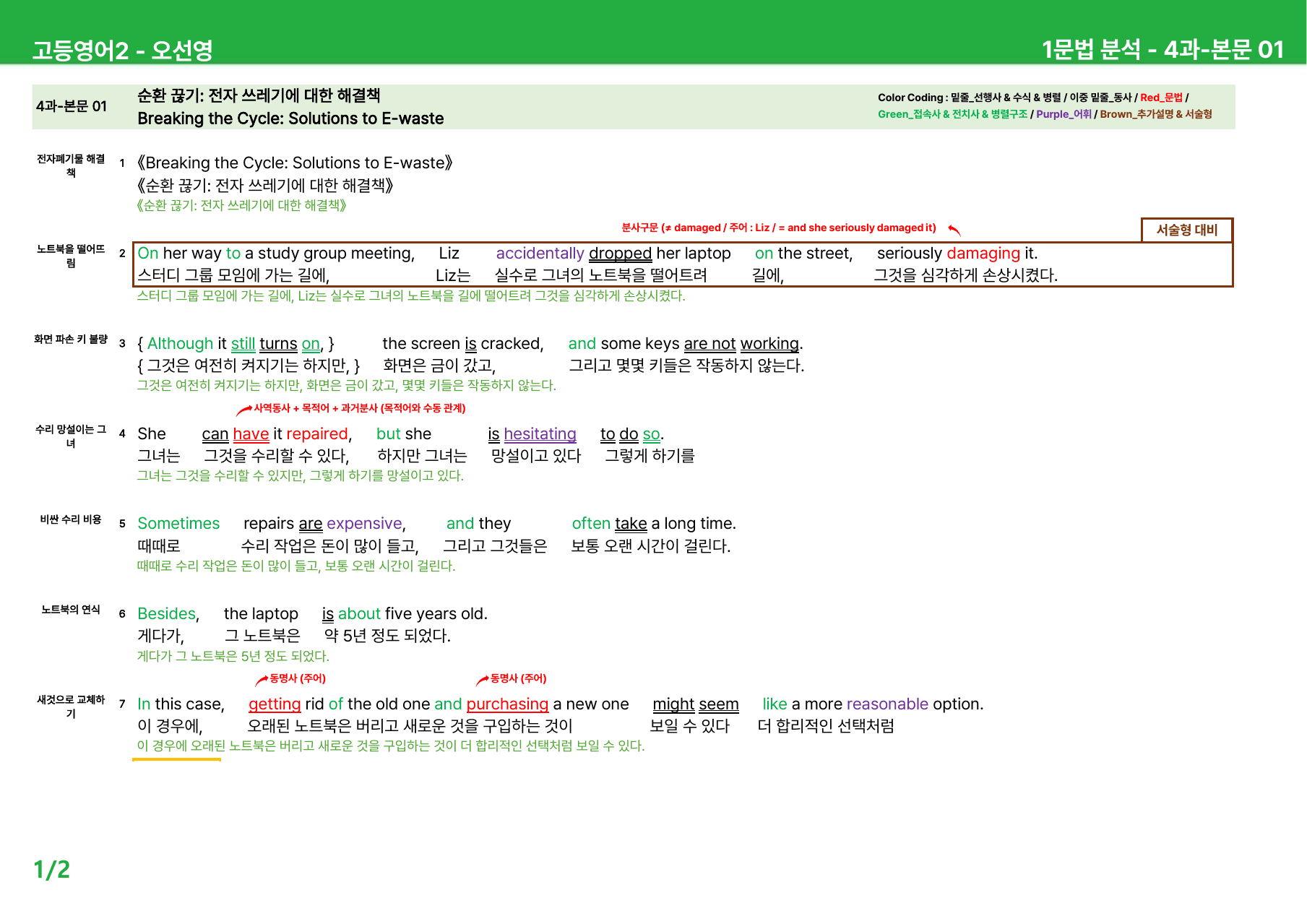The image size is (1307, 924).
Task: Click the side label '화면 파손 키 불량'
Action: 71,339
